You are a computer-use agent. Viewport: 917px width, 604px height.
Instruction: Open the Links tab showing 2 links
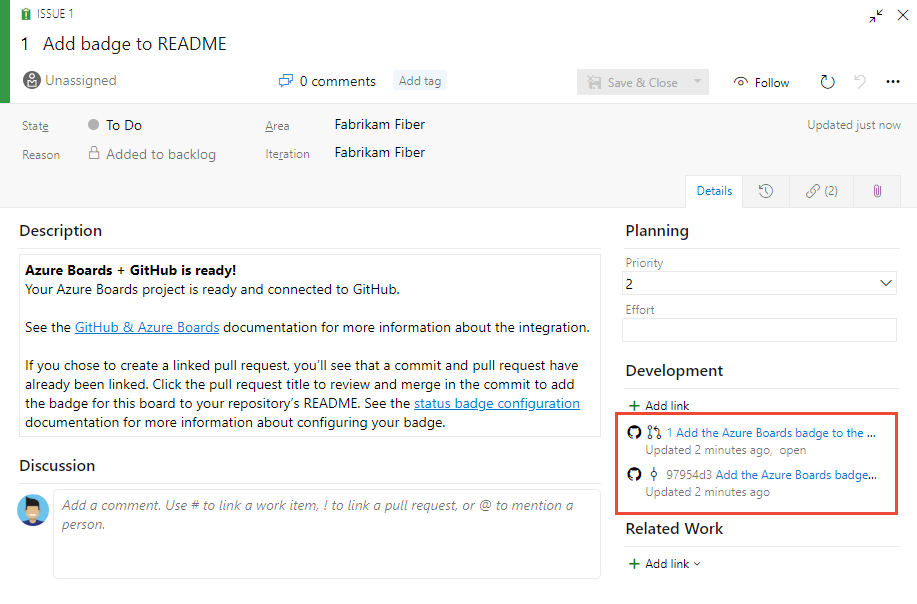(820, 190)
